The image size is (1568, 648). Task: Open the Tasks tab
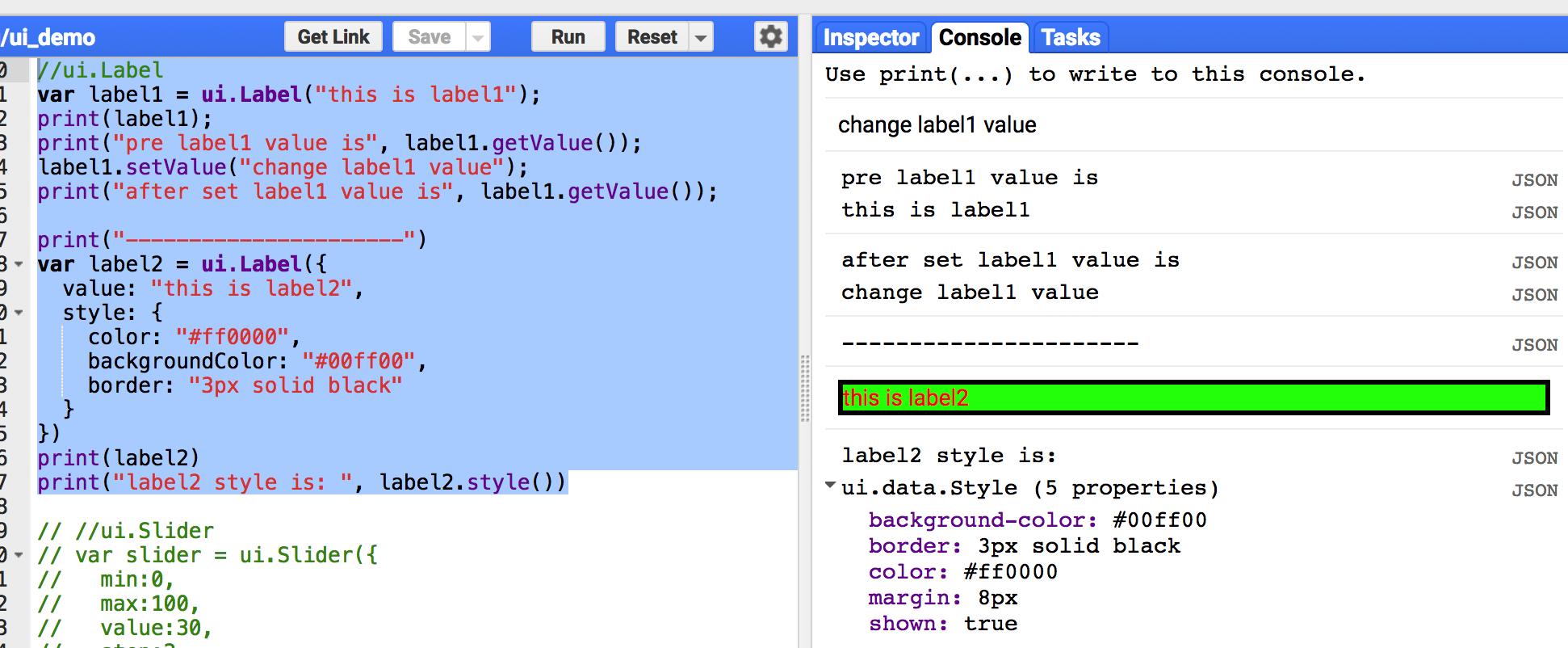point(1070,38)
